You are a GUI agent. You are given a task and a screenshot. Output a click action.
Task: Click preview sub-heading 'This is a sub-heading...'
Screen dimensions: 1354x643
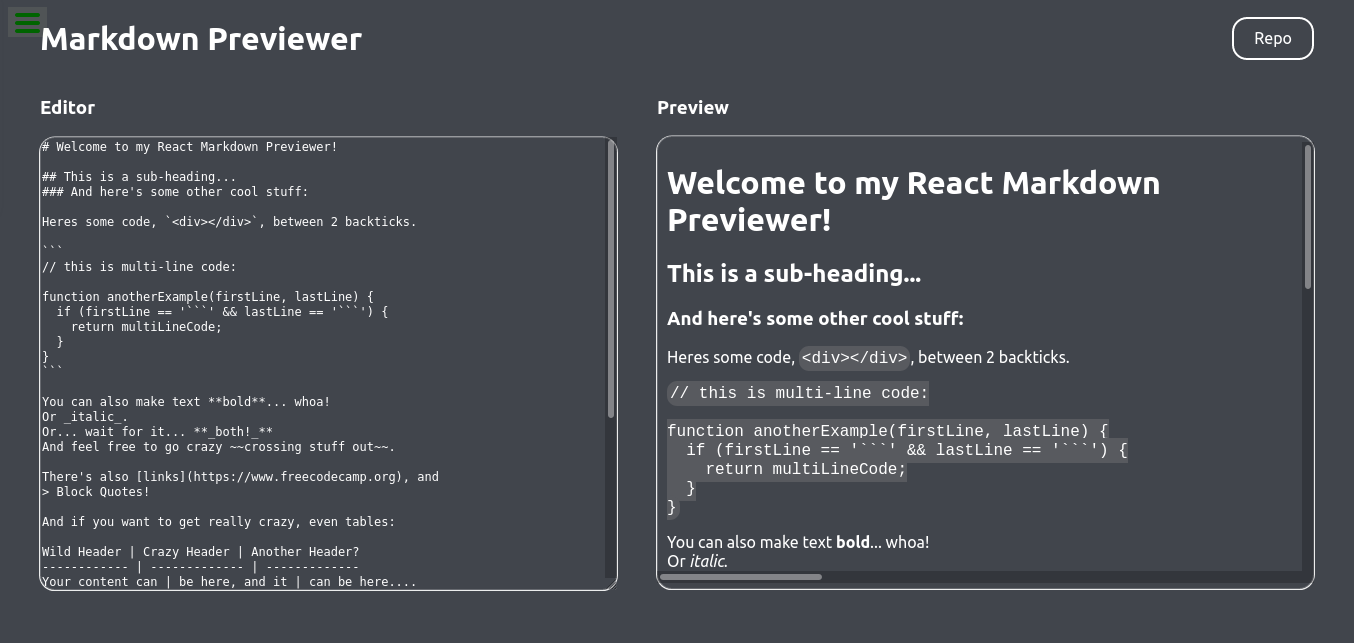[794, 274]
